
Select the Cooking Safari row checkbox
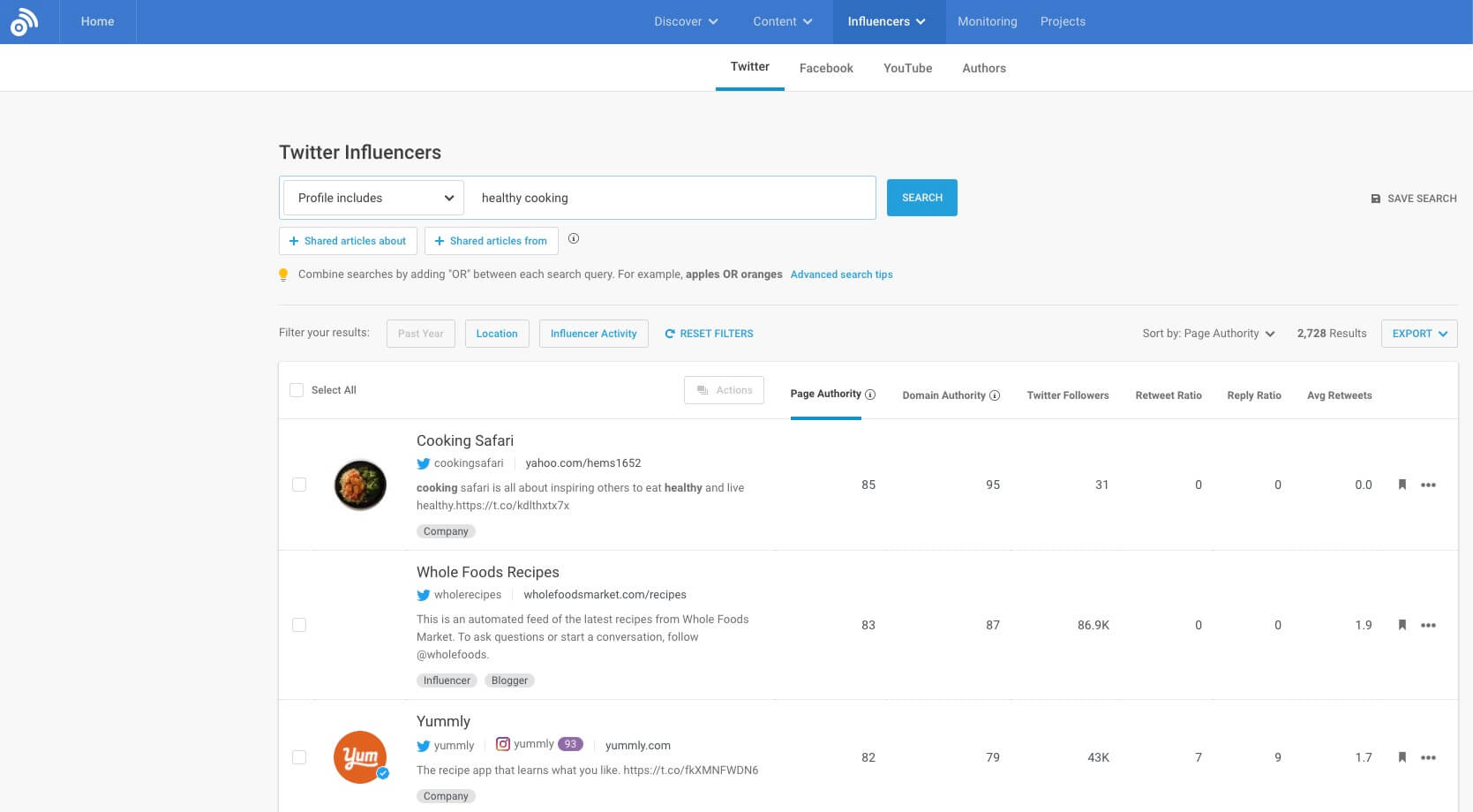299,485
